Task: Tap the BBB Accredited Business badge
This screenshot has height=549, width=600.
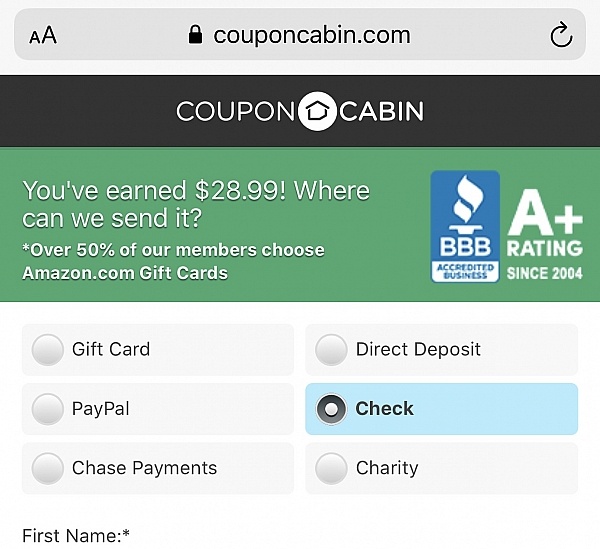Action: [x=465, y=226]
